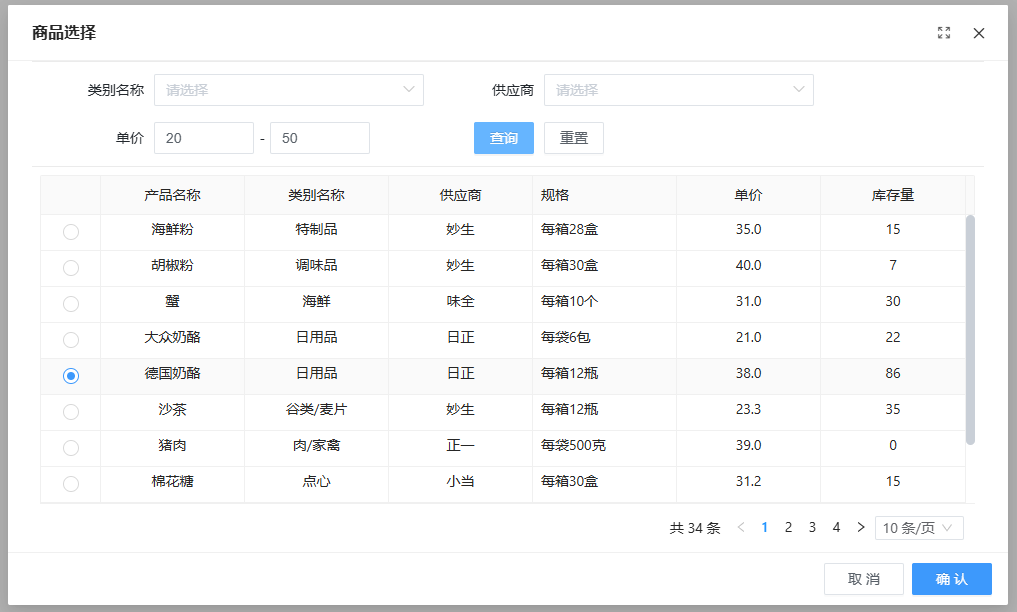Click the previous page left arrow
The width and height of the screenshot is (1017, 612).
click(x=741, y=527)
